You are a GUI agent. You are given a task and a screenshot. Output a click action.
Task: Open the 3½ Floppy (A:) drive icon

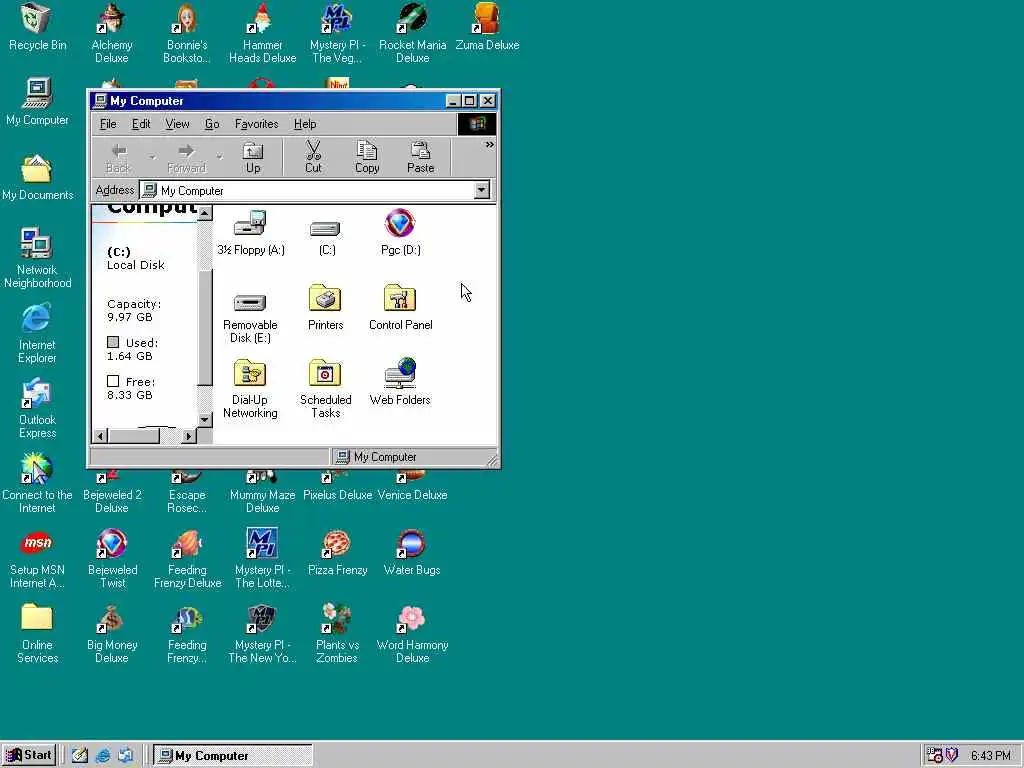[251, 232]
